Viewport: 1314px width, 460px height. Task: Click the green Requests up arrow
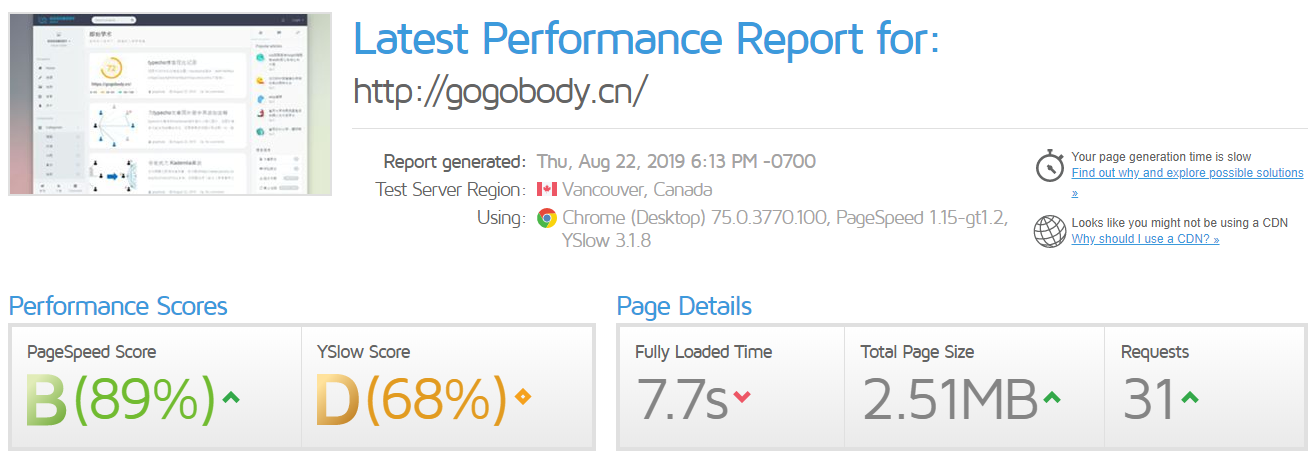tap(1189, 398)
